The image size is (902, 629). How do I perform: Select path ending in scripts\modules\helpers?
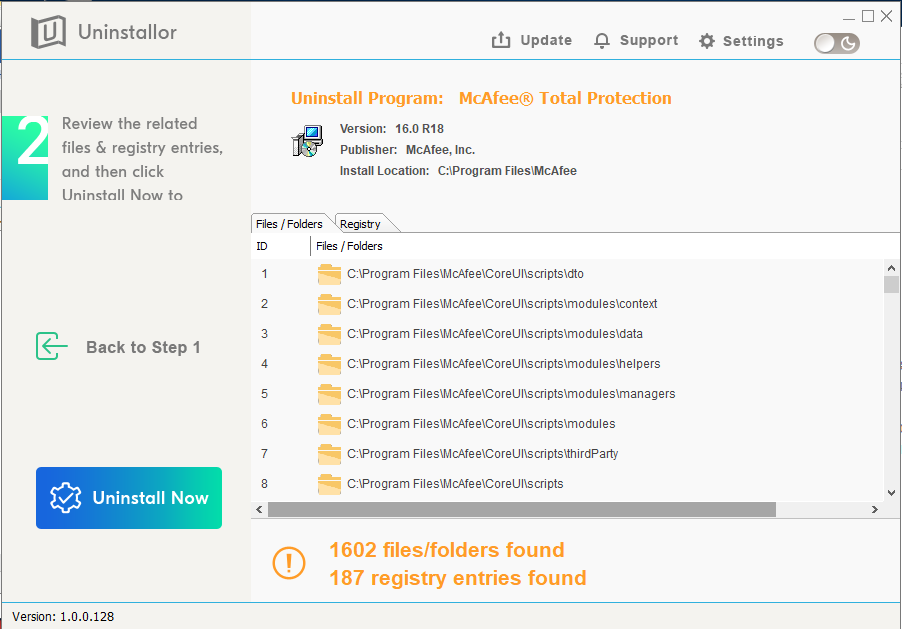point(503,364)
